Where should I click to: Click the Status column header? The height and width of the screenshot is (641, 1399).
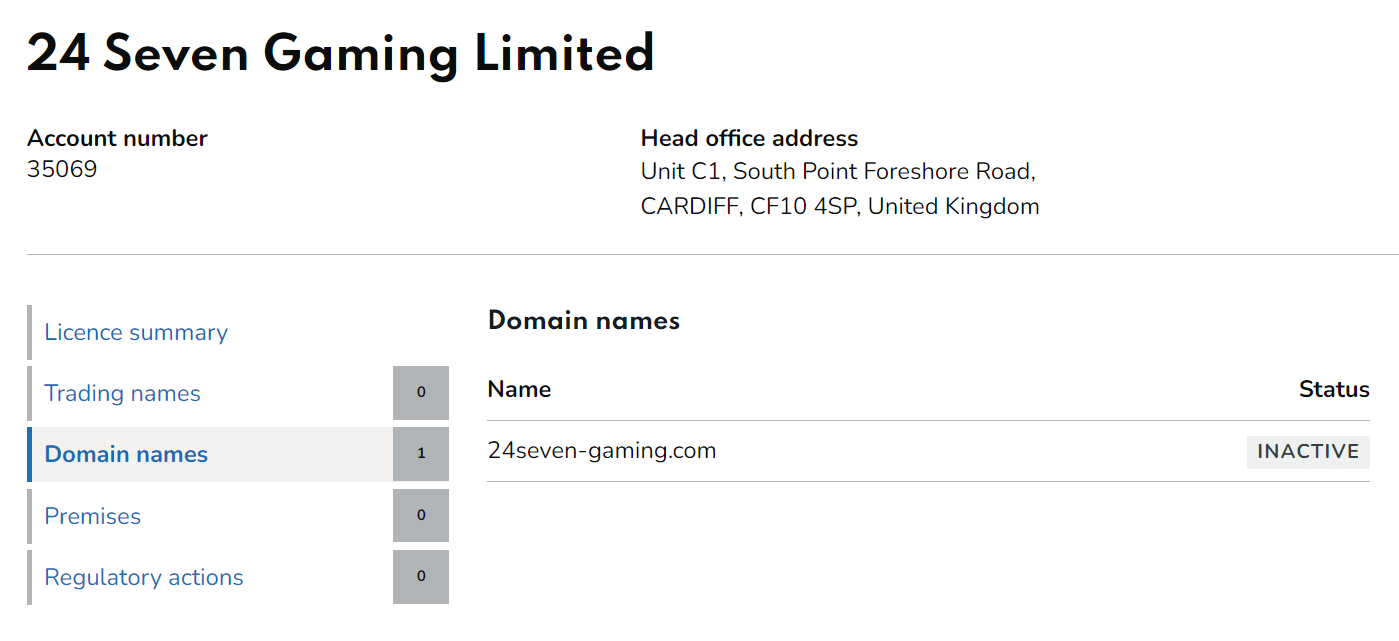point(1333,390)
